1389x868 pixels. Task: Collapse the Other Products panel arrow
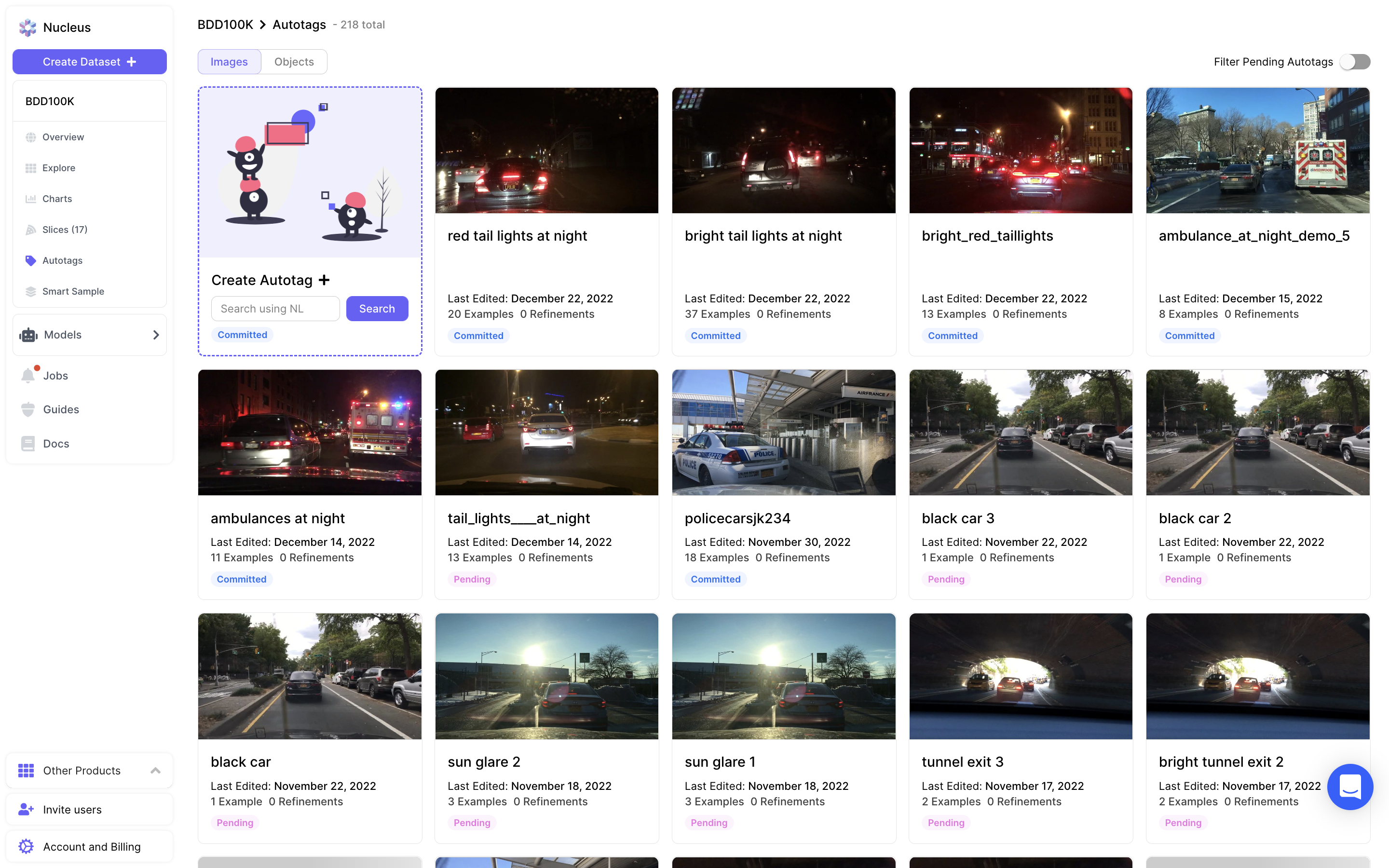(x=155, y=771)
